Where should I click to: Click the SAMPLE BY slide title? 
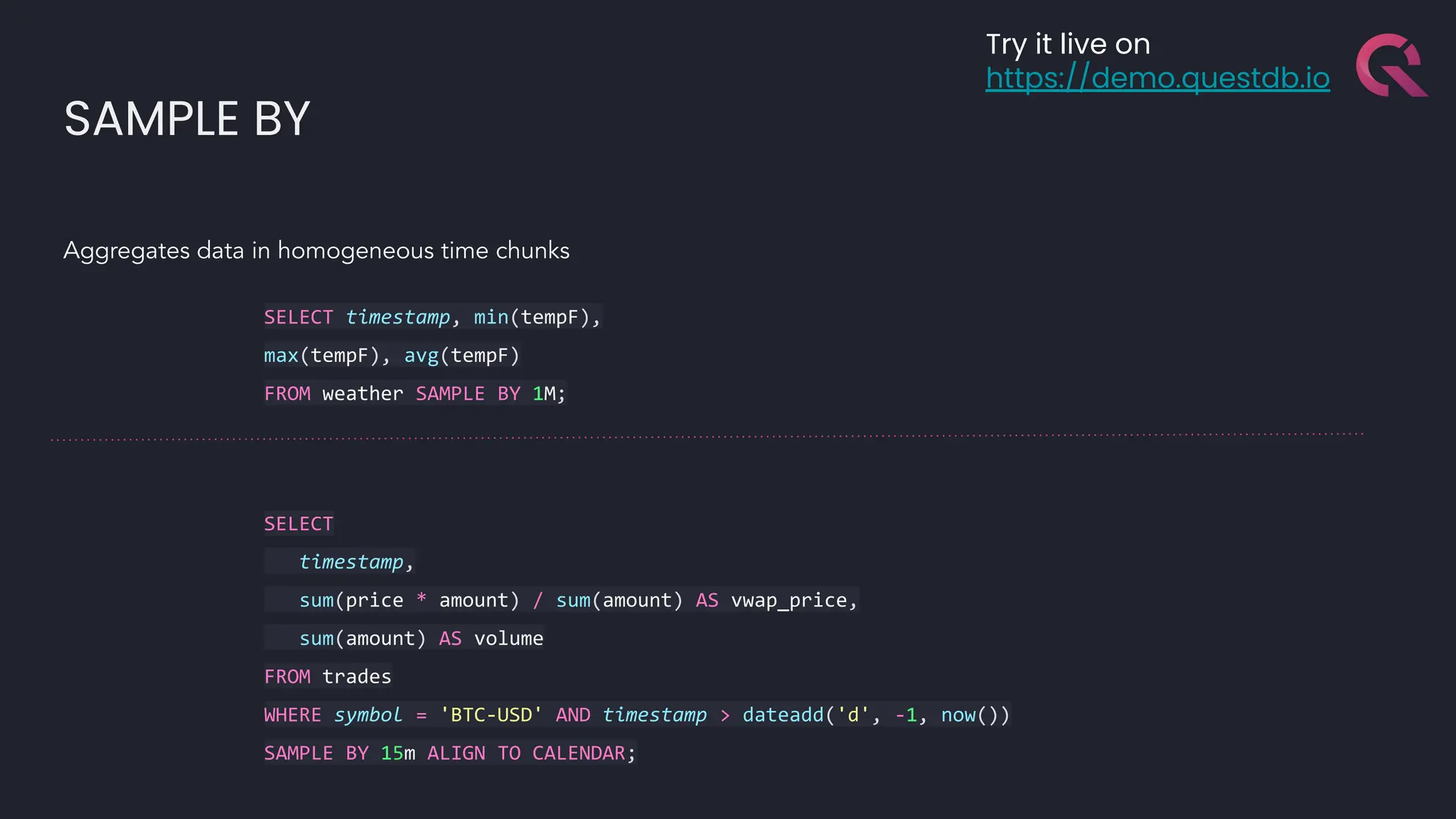click(187, 119)
